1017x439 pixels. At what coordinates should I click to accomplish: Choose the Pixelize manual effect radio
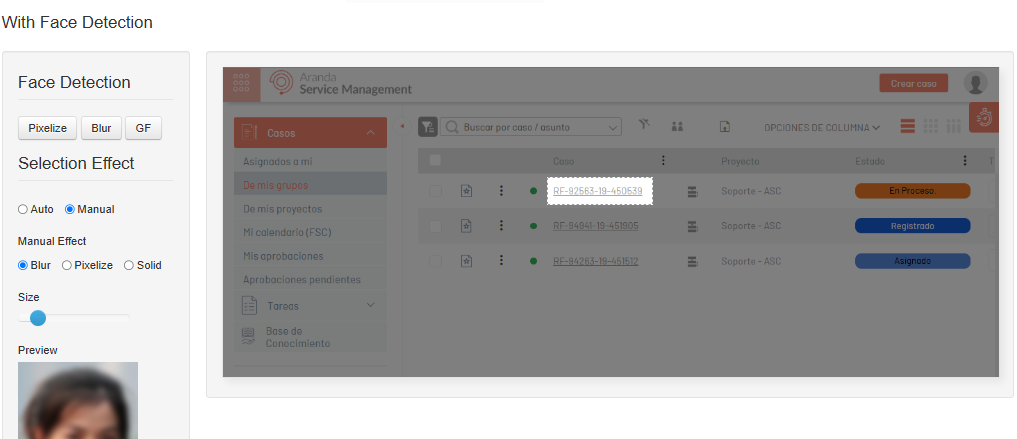pyautogui.click(x=67, y=265)
